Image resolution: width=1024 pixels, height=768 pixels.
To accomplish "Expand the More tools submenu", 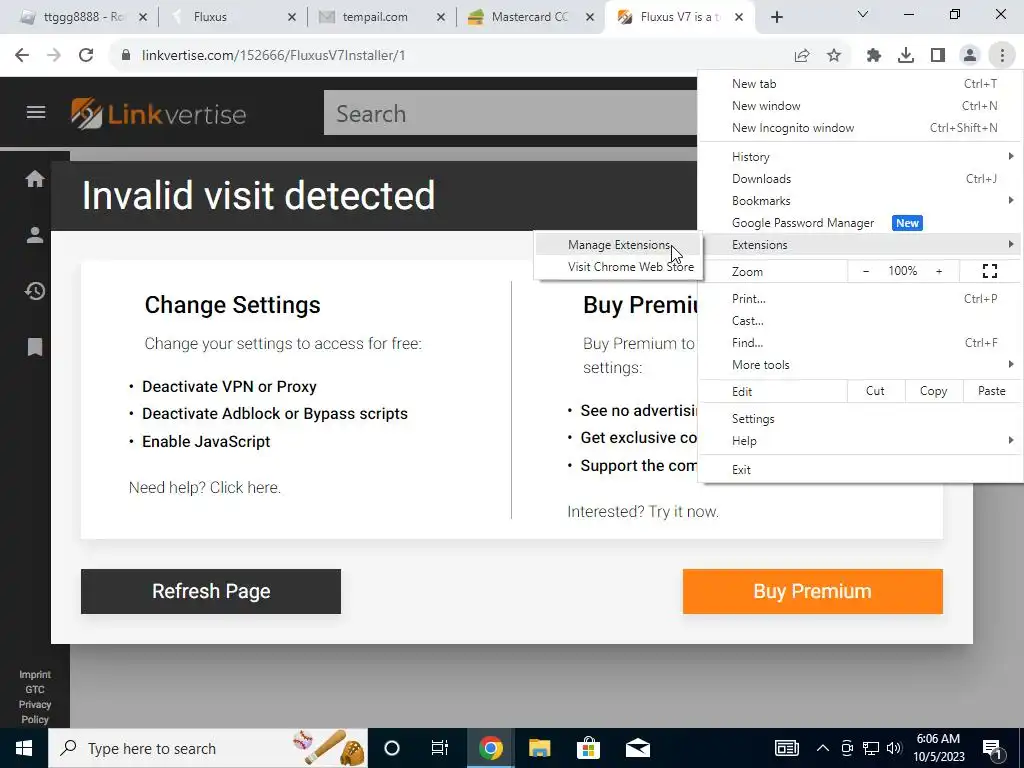I will point(861,364).
